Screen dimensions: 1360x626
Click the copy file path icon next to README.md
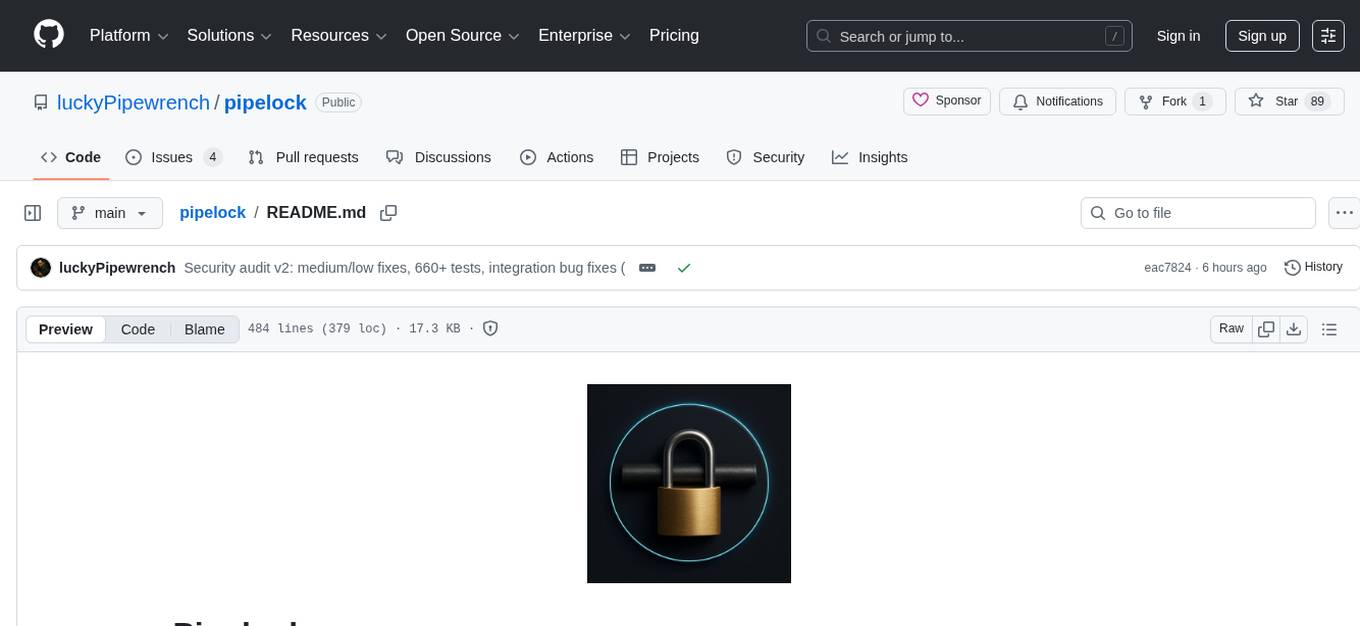pyautogui.click(x=388, y=212)
